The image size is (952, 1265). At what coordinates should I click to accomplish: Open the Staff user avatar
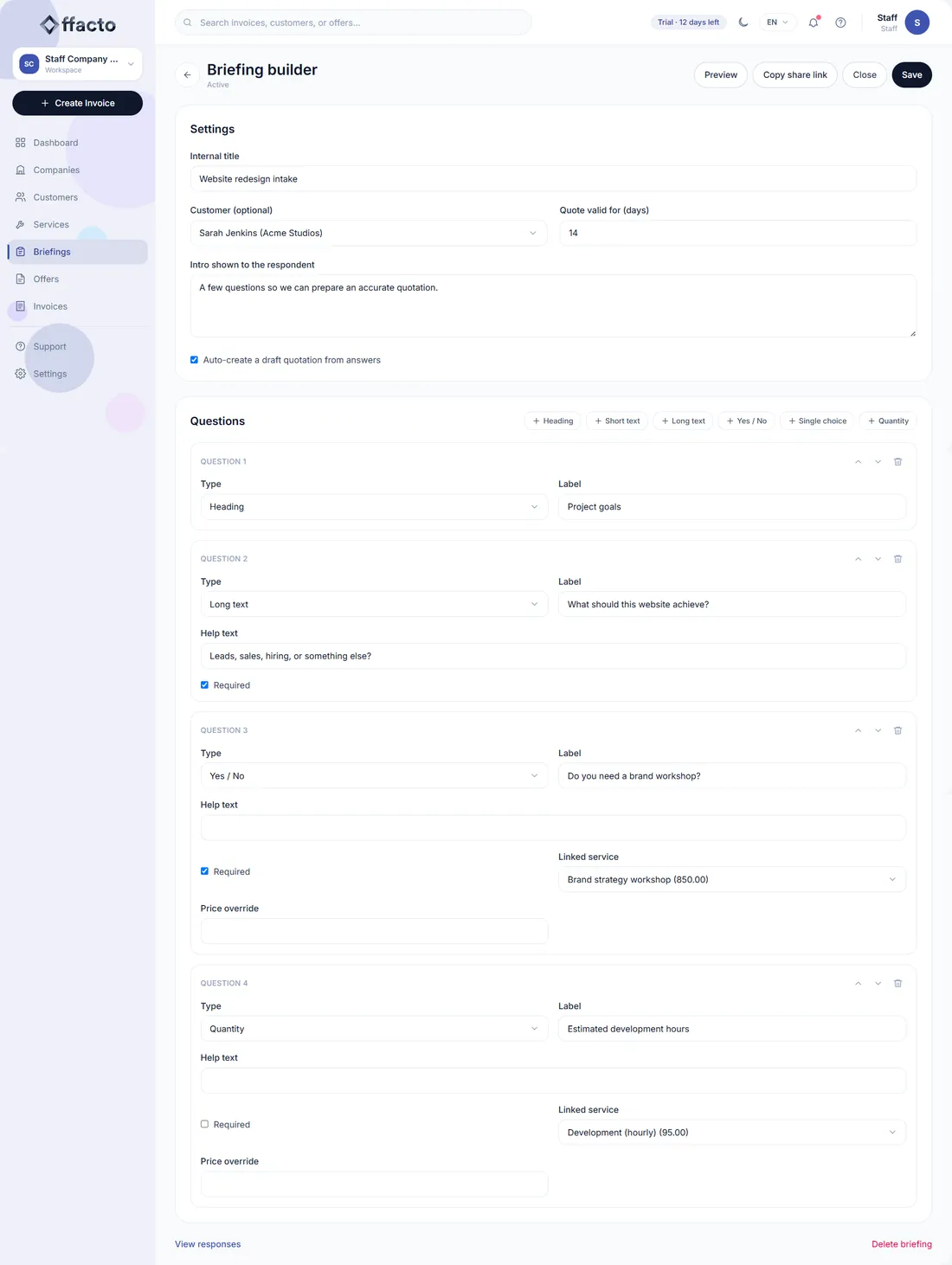(x=917, y=22)
